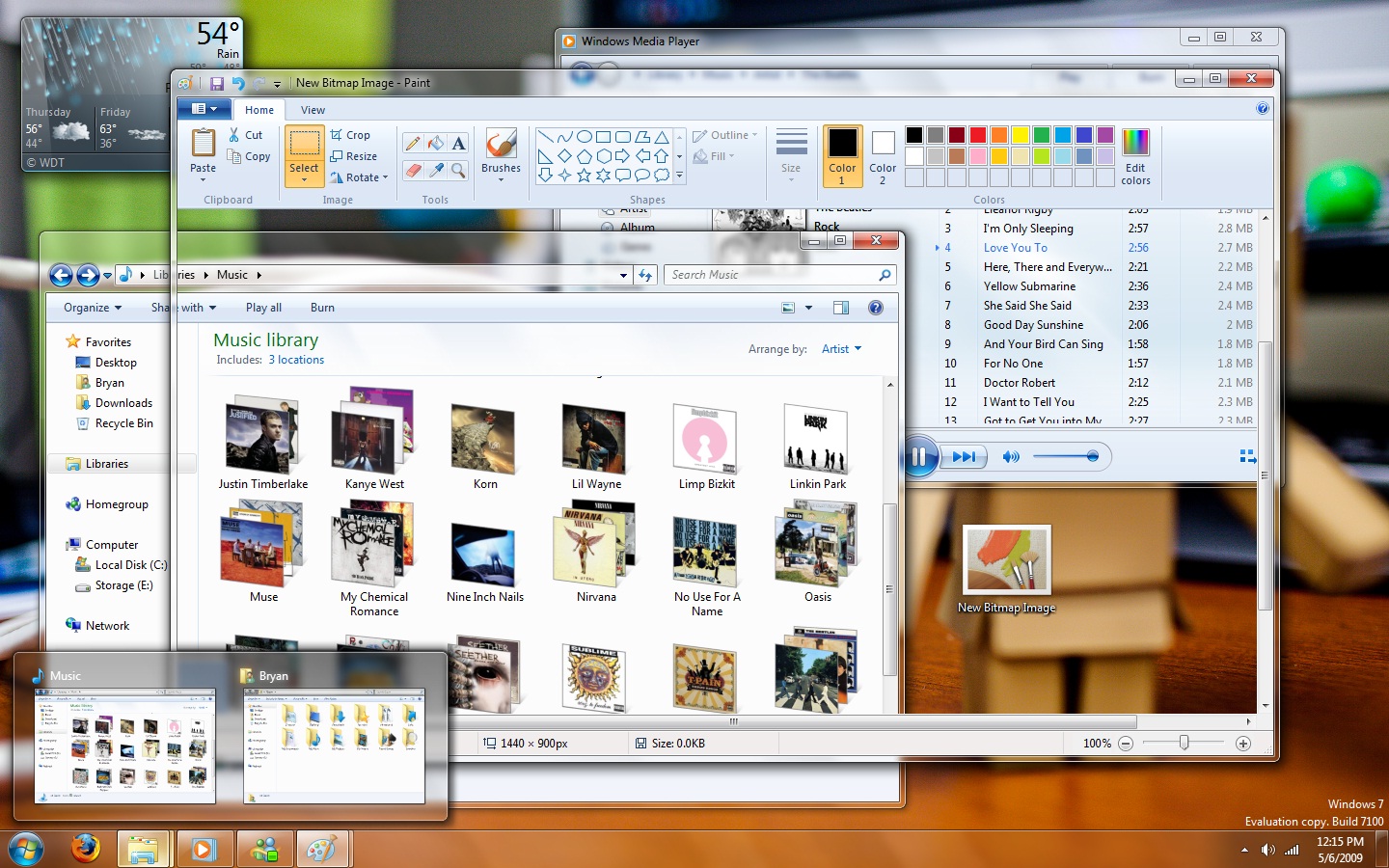Undo the last action in Paint
1389x868 pixels.
(x=238, y=84)
